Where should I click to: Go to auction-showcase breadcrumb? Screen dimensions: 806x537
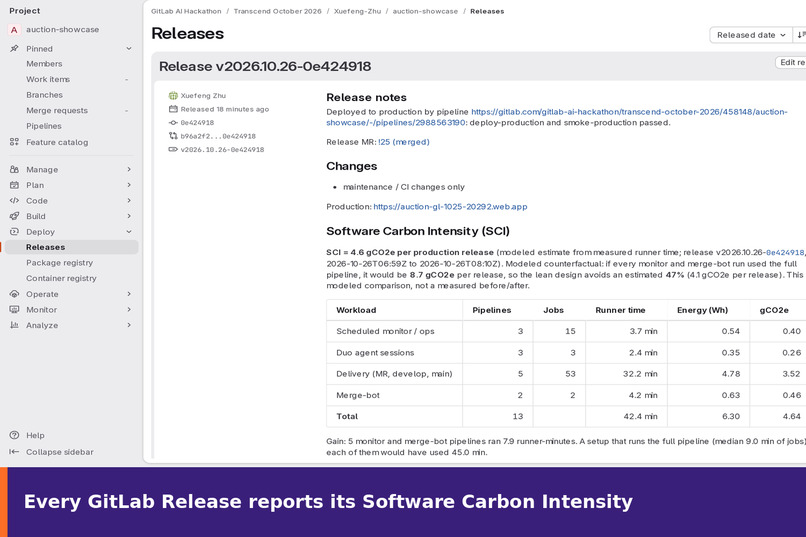point(425,11)
